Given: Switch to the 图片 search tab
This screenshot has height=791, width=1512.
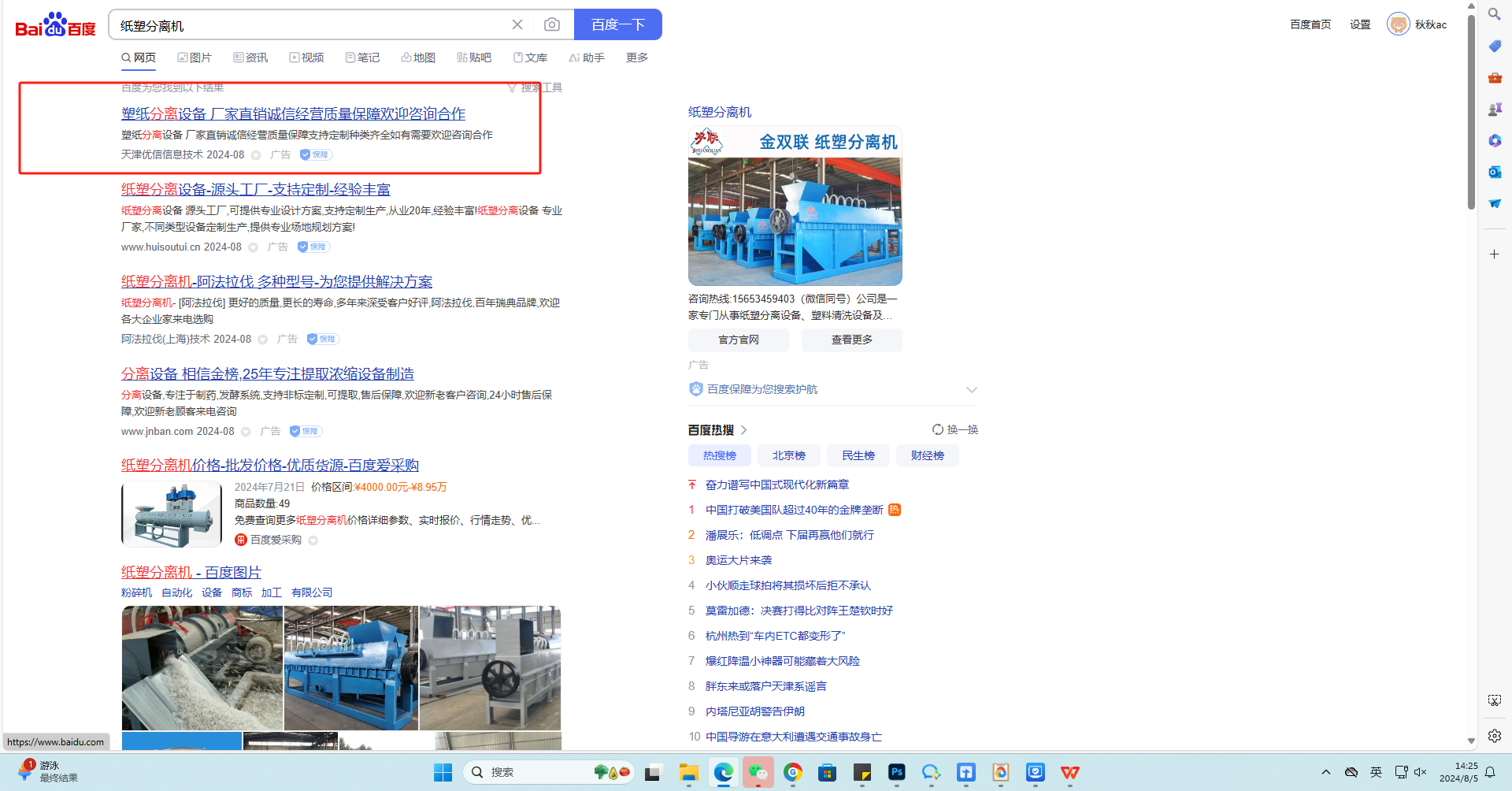Looking at the screenshot, I should tap(195, 58).
